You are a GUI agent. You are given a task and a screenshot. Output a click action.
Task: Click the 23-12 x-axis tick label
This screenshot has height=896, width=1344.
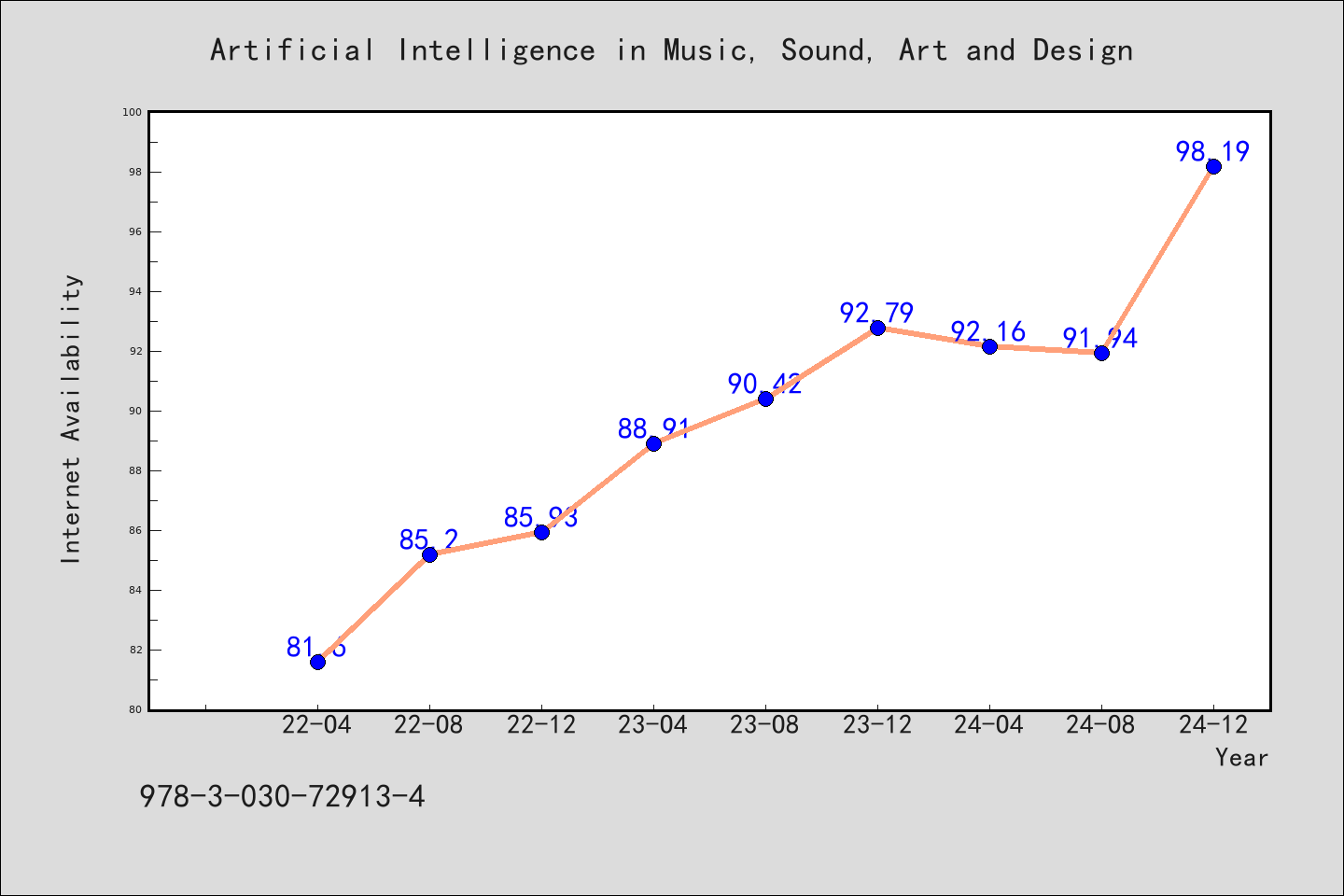[877, 724]
